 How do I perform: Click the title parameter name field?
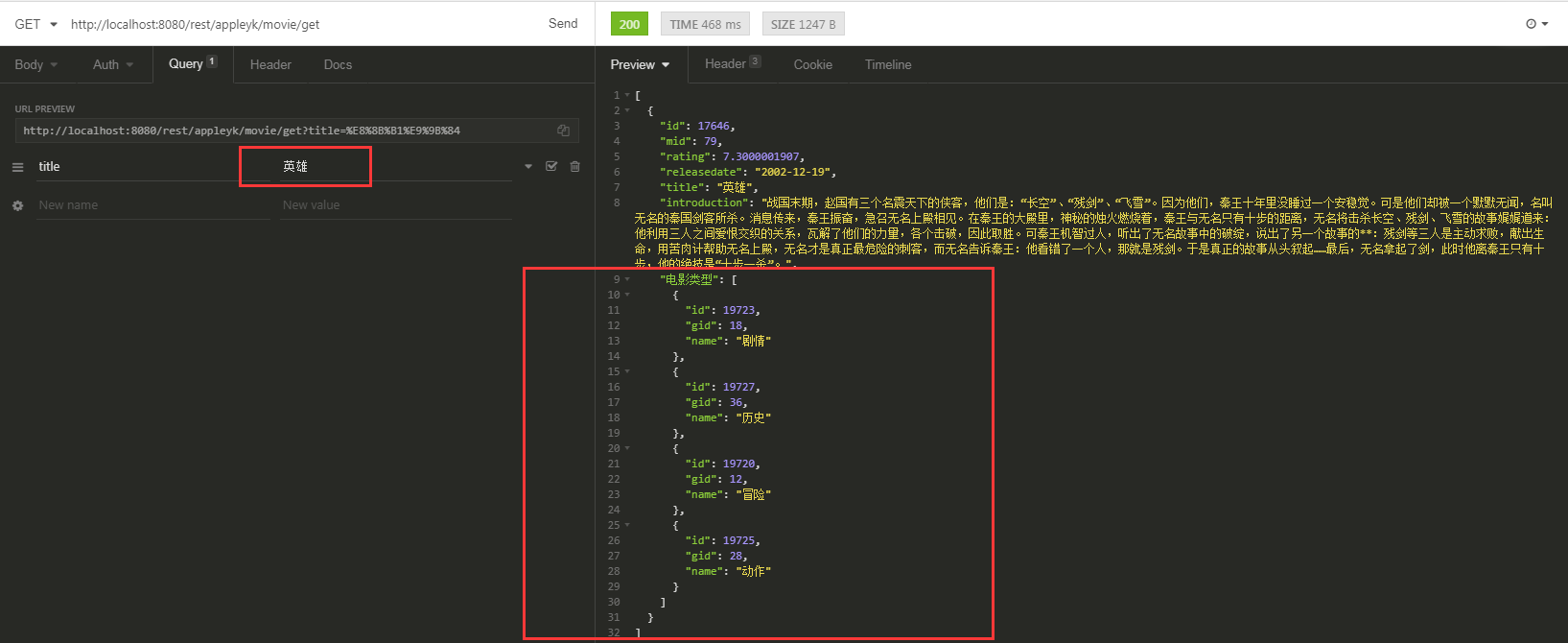(153, 167)
